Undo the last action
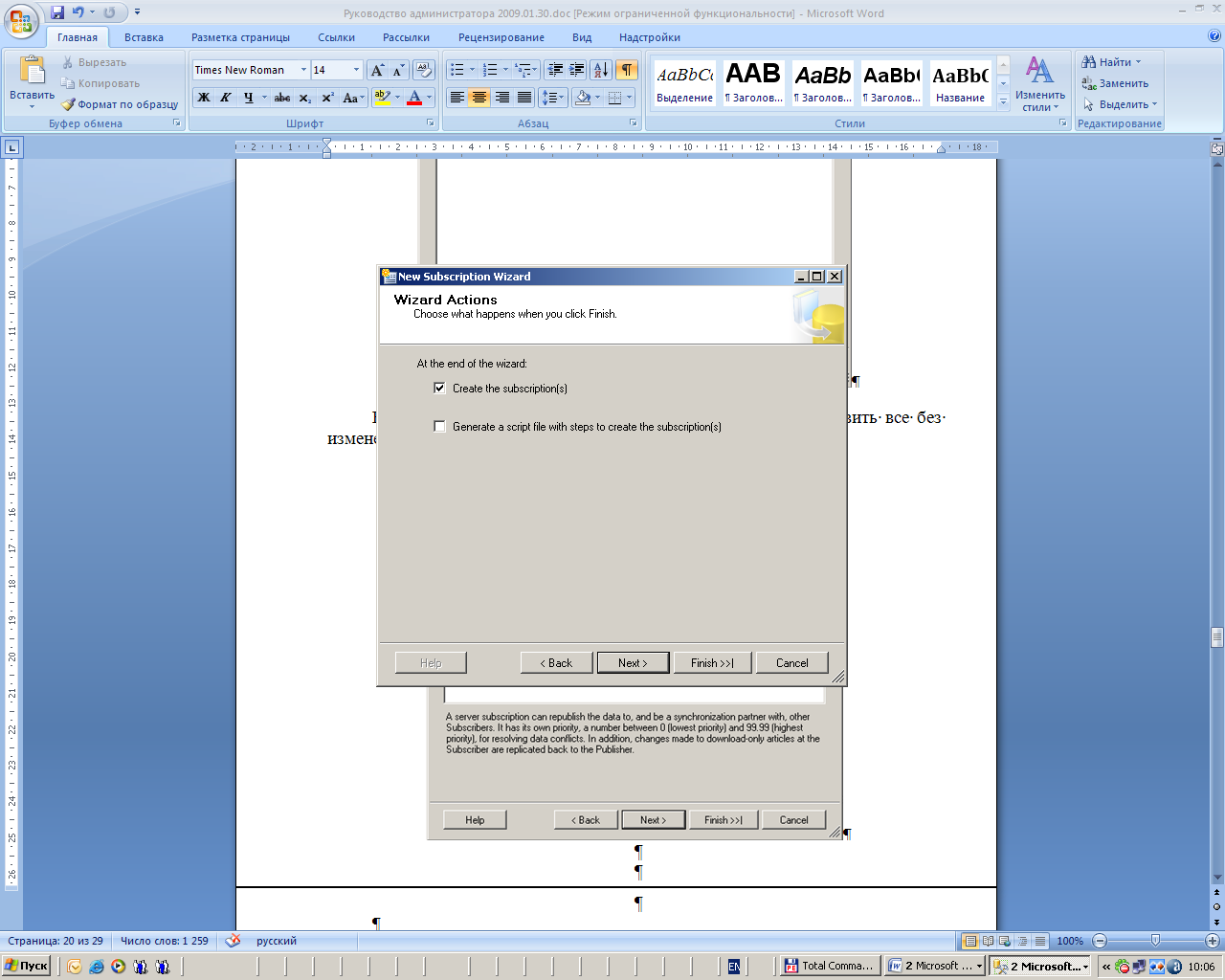This screenshot has height=980, width=1225. [78, 12]
